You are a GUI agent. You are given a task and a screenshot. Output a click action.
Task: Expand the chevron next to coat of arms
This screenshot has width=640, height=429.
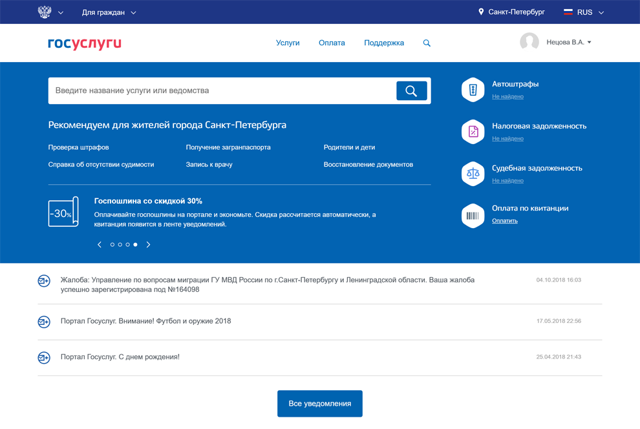tap(60, 13)
